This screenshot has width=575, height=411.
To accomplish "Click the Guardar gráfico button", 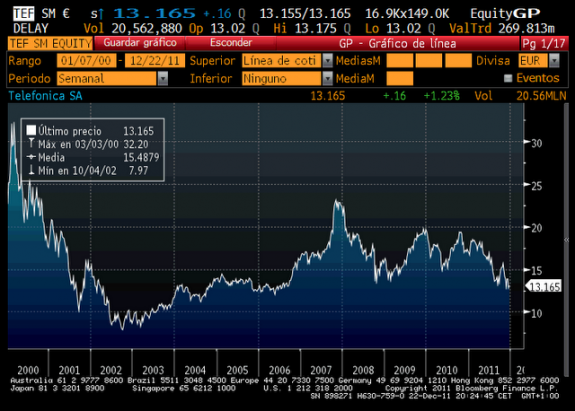I will pyautogui.click(x=140, y=43).
